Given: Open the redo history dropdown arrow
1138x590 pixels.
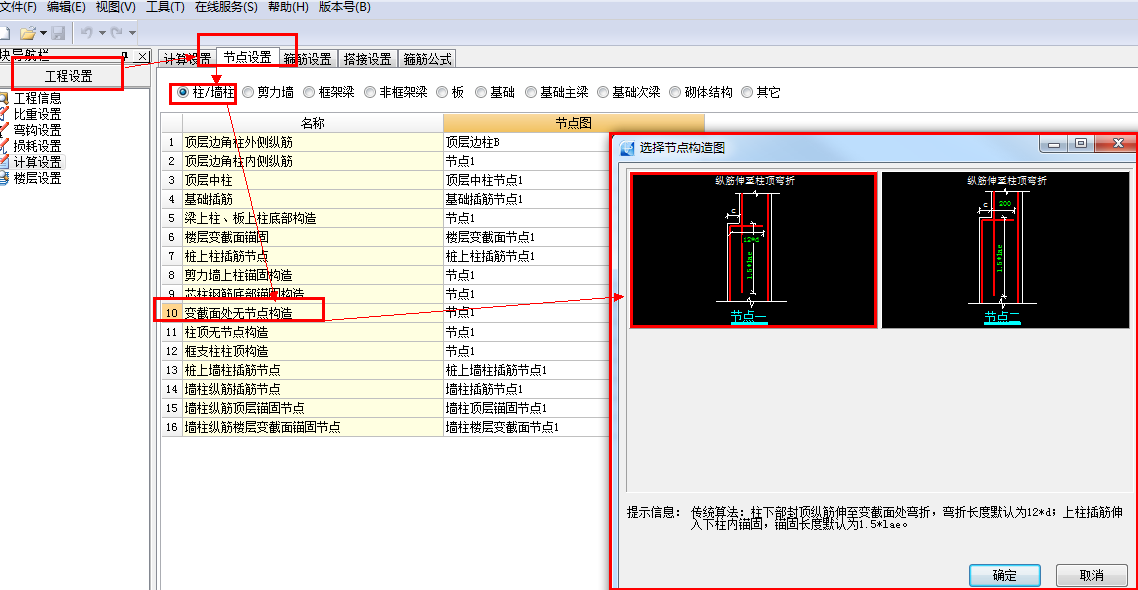Looking at the screenshot, I should [x=132, y=33].
